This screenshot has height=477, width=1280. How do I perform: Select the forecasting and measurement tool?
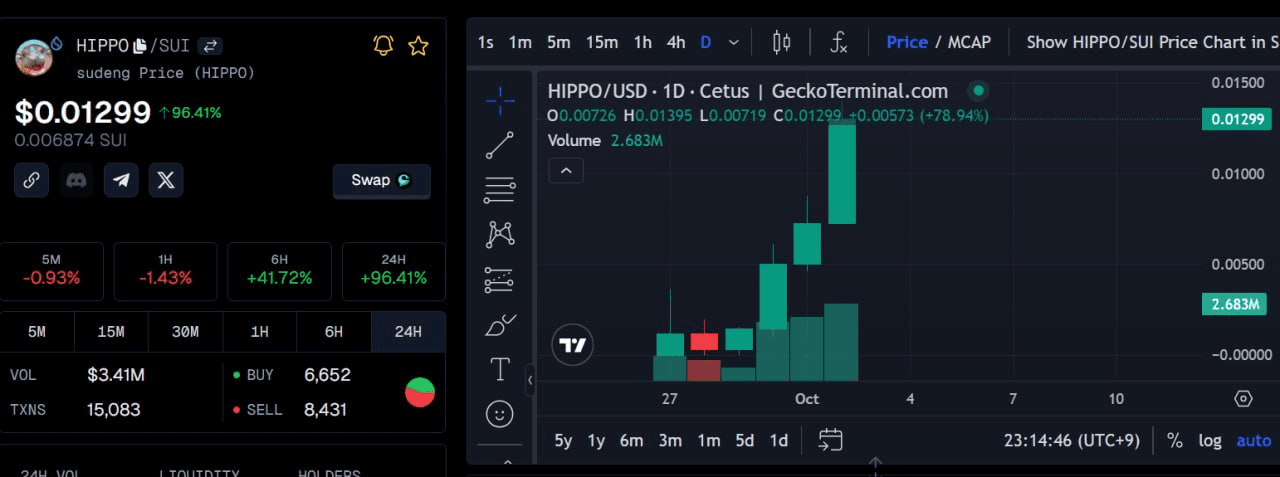point(500,280)
